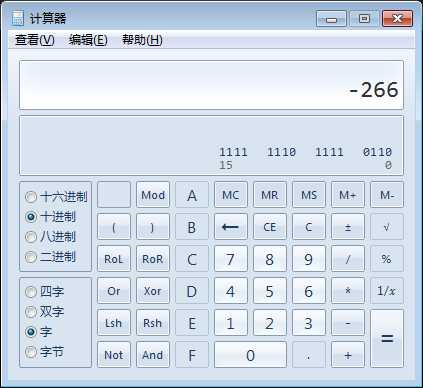Click the Or bitwise button
423x388 pixels.
(114, 291)
